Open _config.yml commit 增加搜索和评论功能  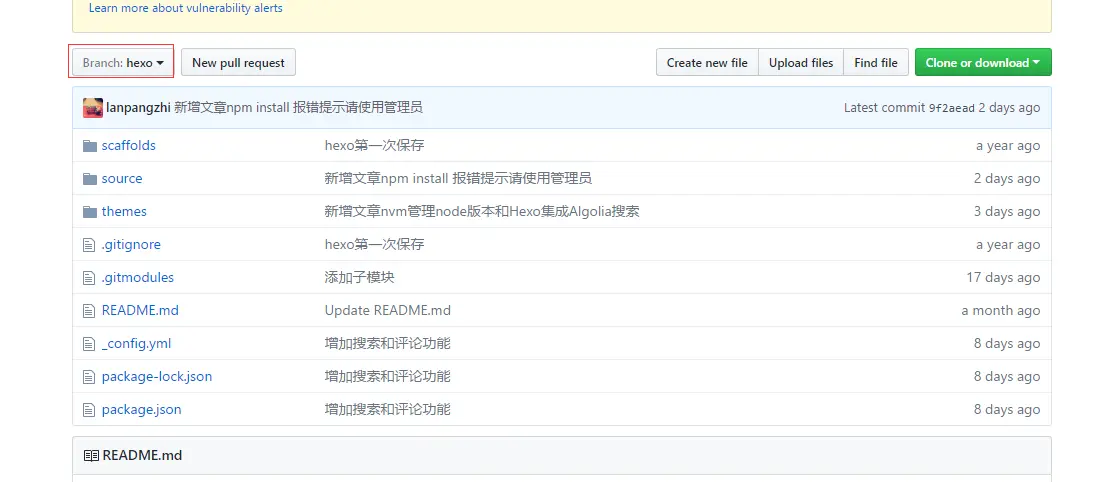point(388,343)
